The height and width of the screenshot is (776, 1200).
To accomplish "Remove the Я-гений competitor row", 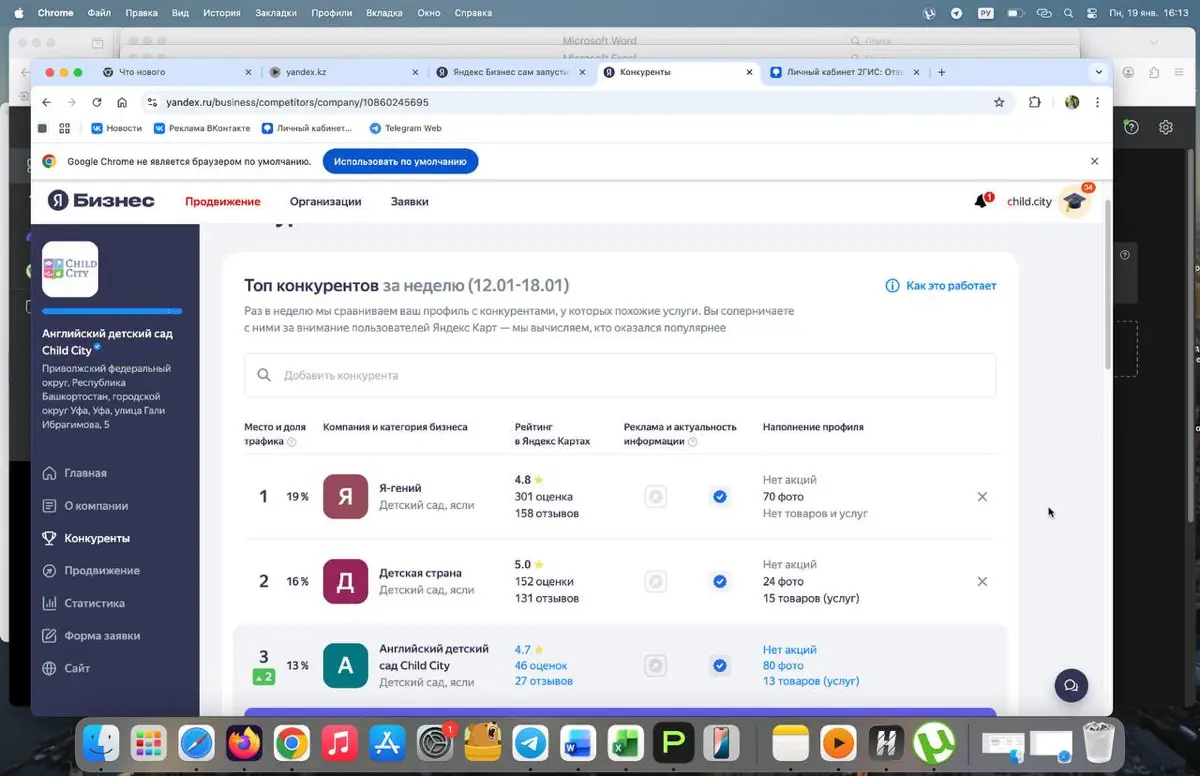I will pos(982,497).
